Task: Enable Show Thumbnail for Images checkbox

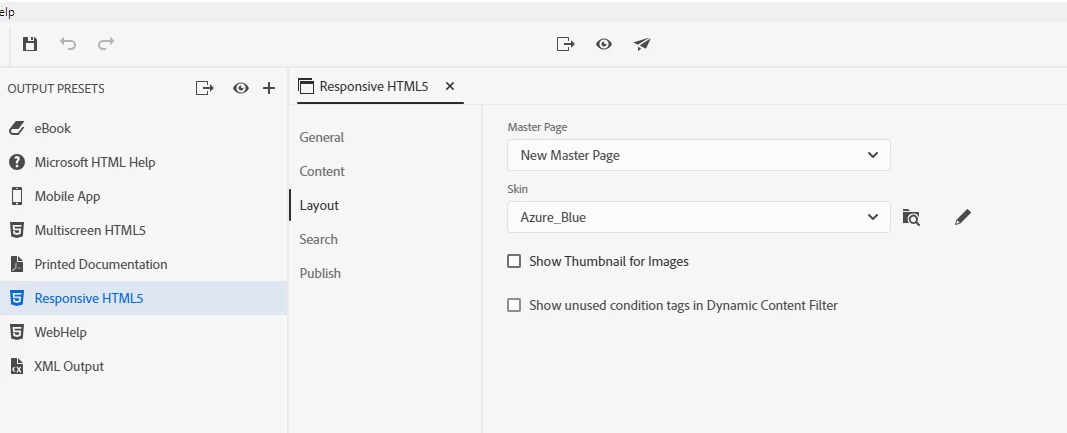Action: (514, 261)
